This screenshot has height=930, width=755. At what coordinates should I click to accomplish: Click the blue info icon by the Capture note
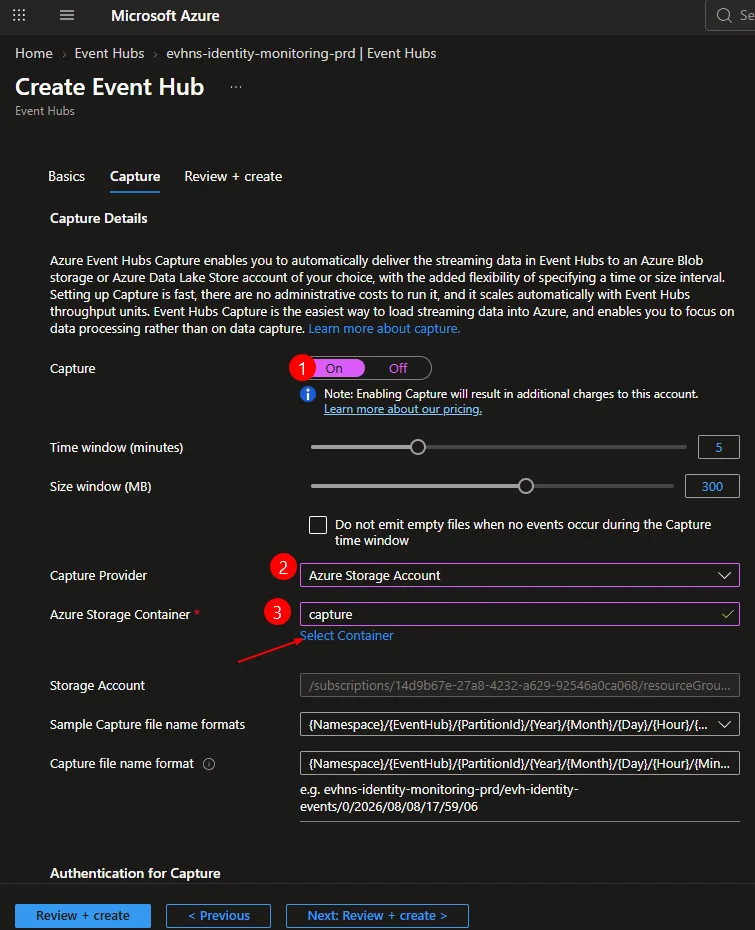[x=308, y=394]
